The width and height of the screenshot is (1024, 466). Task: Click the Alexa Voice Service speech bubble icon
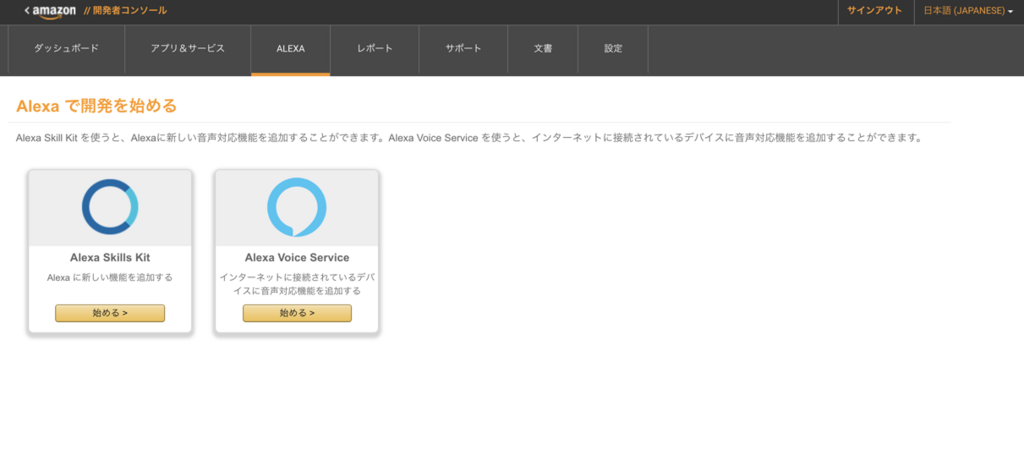296,207
